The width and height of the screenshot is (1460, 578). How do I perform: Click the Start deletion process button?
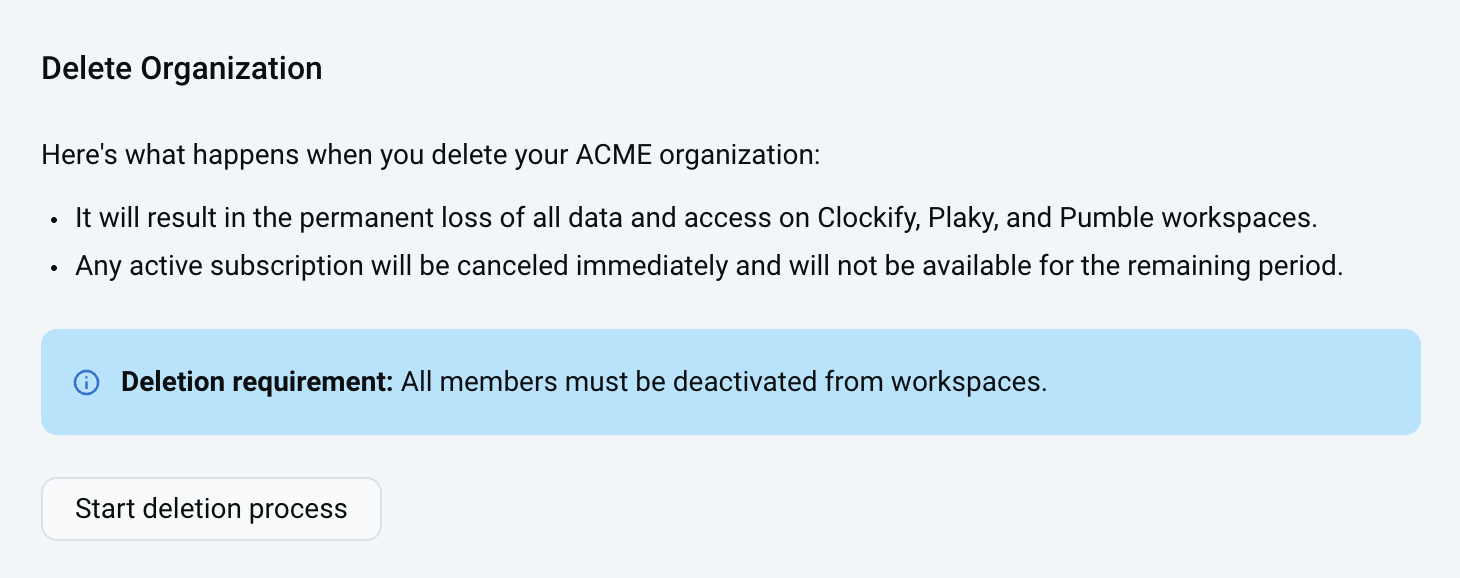[x=211, y=509]
